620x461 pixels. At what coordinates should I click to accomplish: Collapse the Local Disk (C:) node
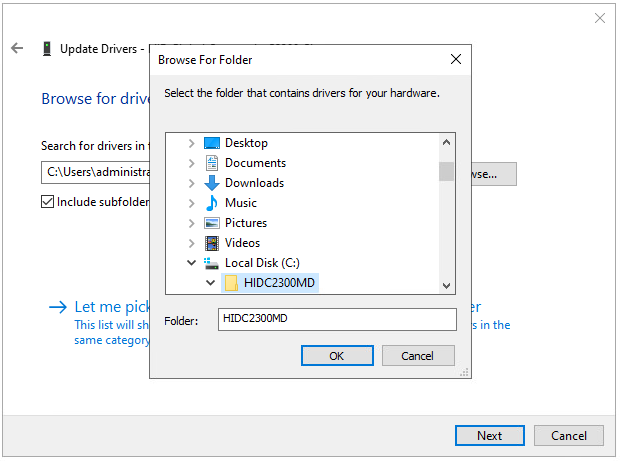[x=191, y=263]
